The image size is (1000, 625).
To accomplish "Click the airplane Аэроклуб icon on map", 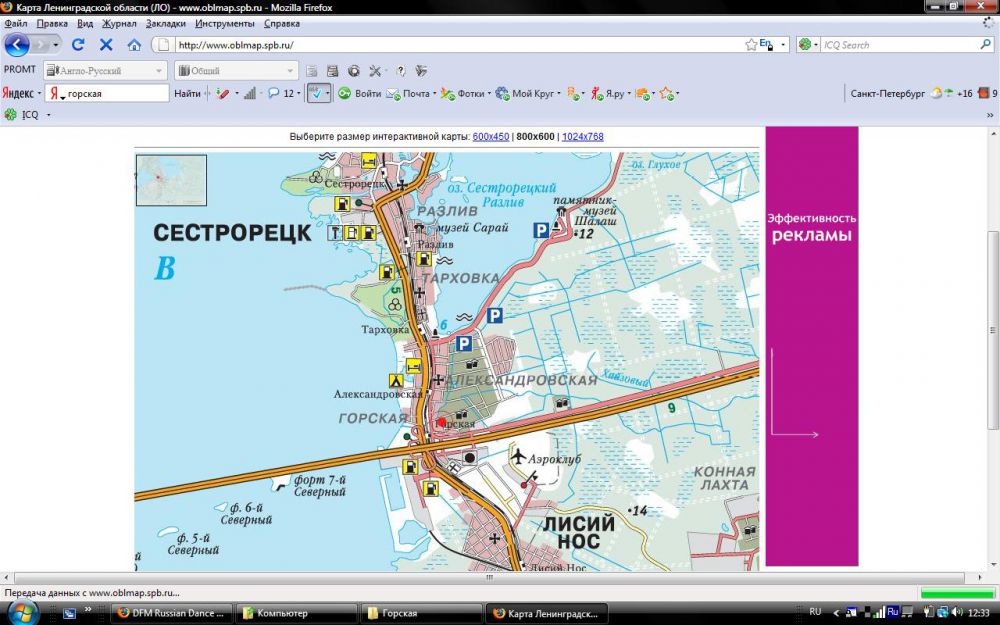I will [518, 457].
